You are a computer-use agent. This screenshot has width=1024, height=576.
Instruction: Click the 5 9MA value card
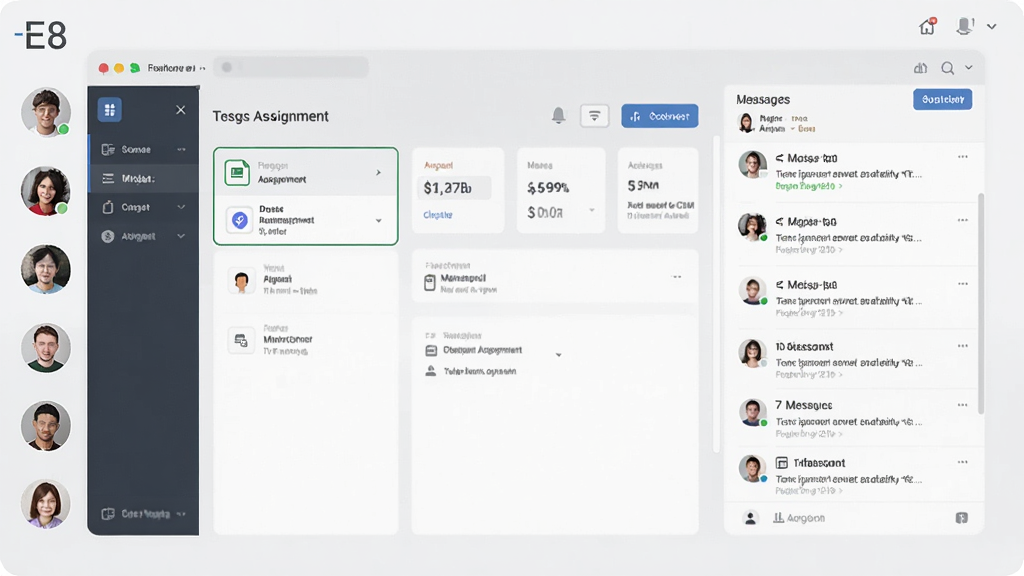pos(658,190)
